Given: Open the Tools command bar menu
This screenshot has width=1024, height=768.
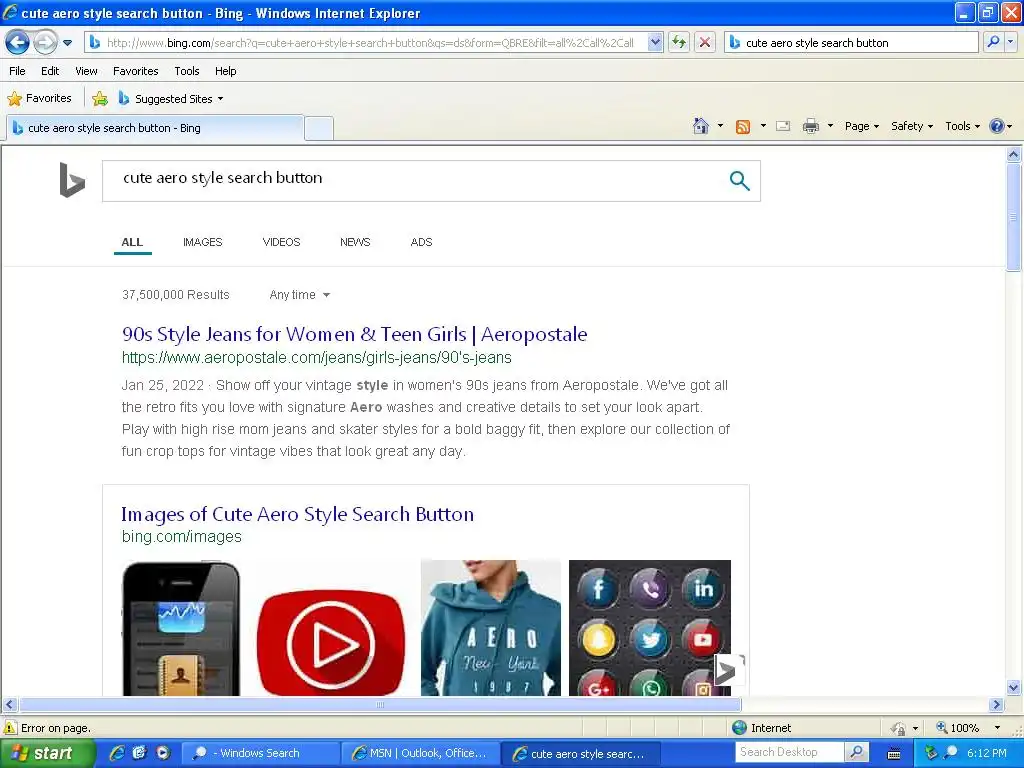Looking at the screenshot, I should pos(962,126).
